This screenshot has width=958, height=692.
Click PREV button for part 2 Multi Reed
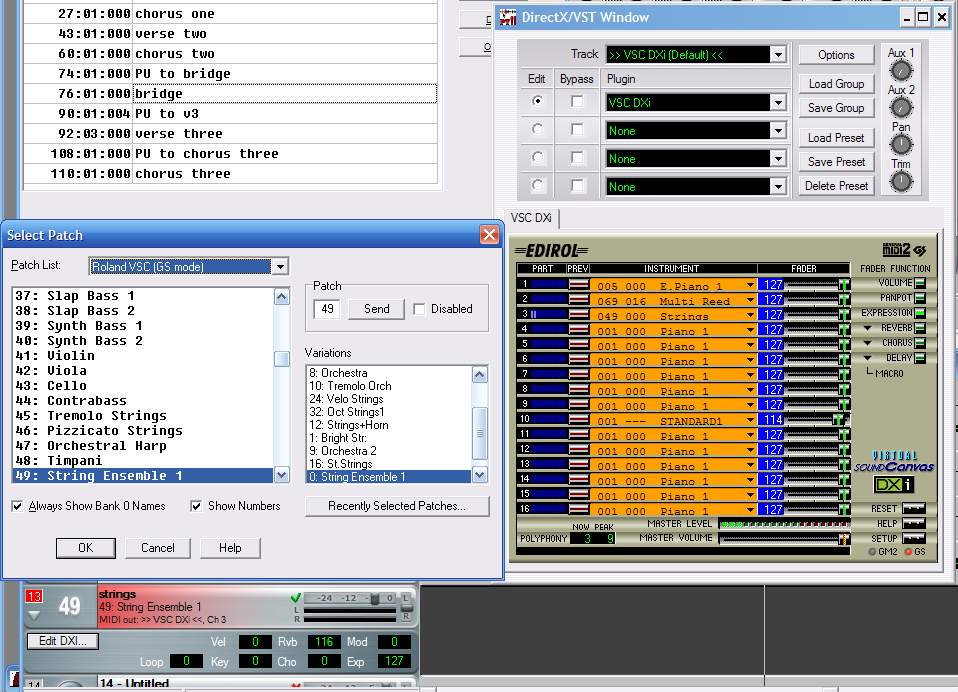coord(579,299)
